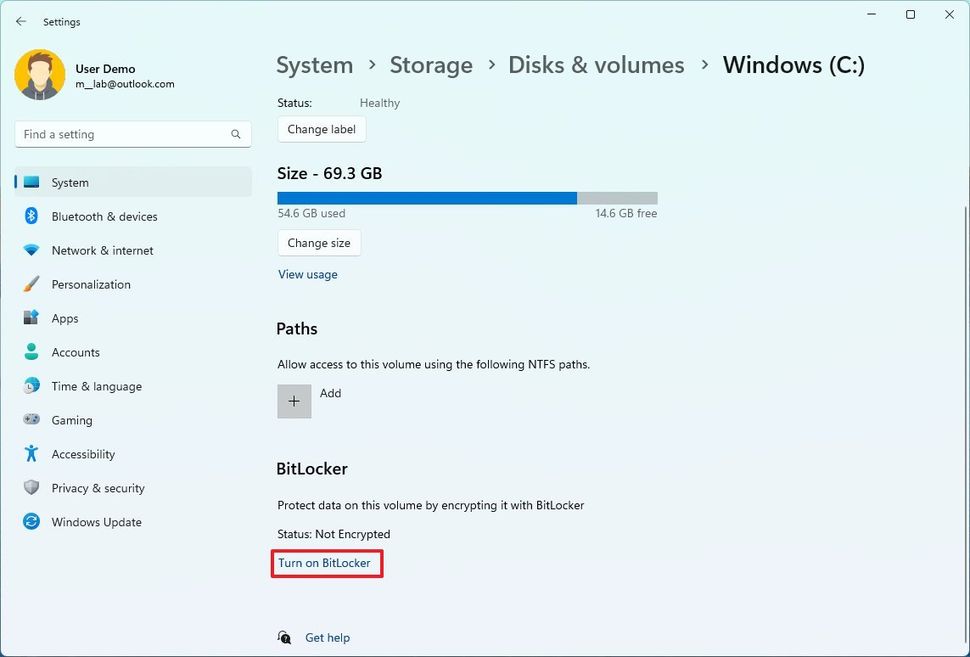Open Bluetooth & devices settings
Viewport: 970px width, 657px height.
(x=103, y=216)
